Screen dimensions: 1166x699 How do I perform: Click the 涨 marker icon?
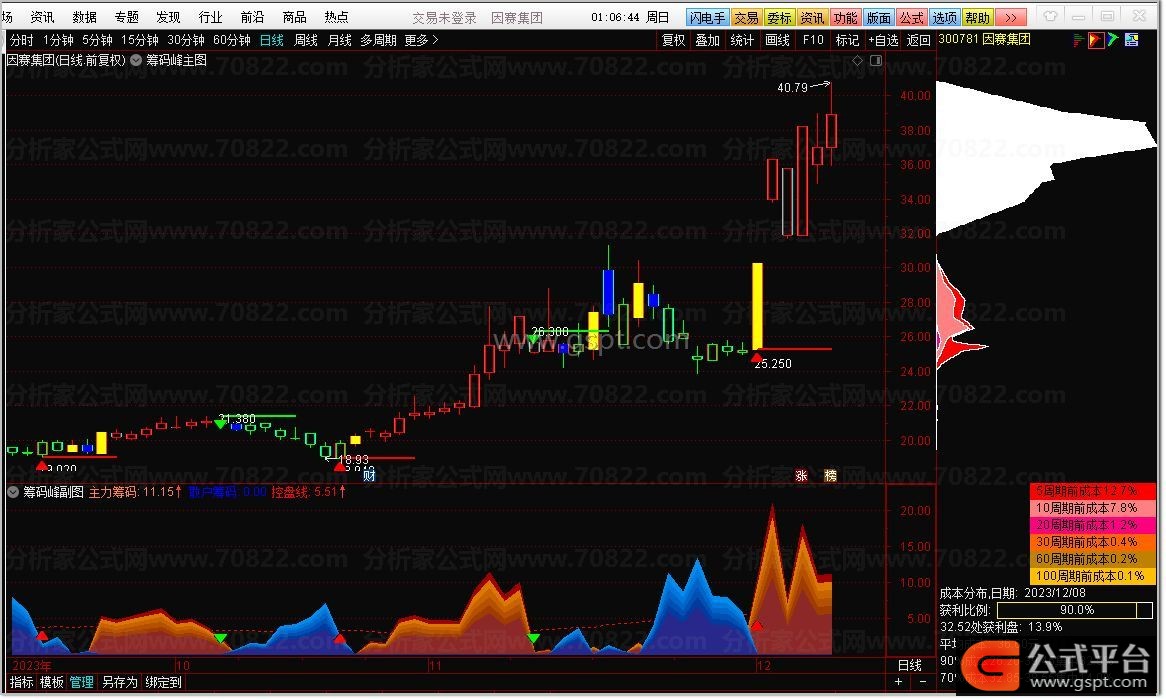(801, 476)
